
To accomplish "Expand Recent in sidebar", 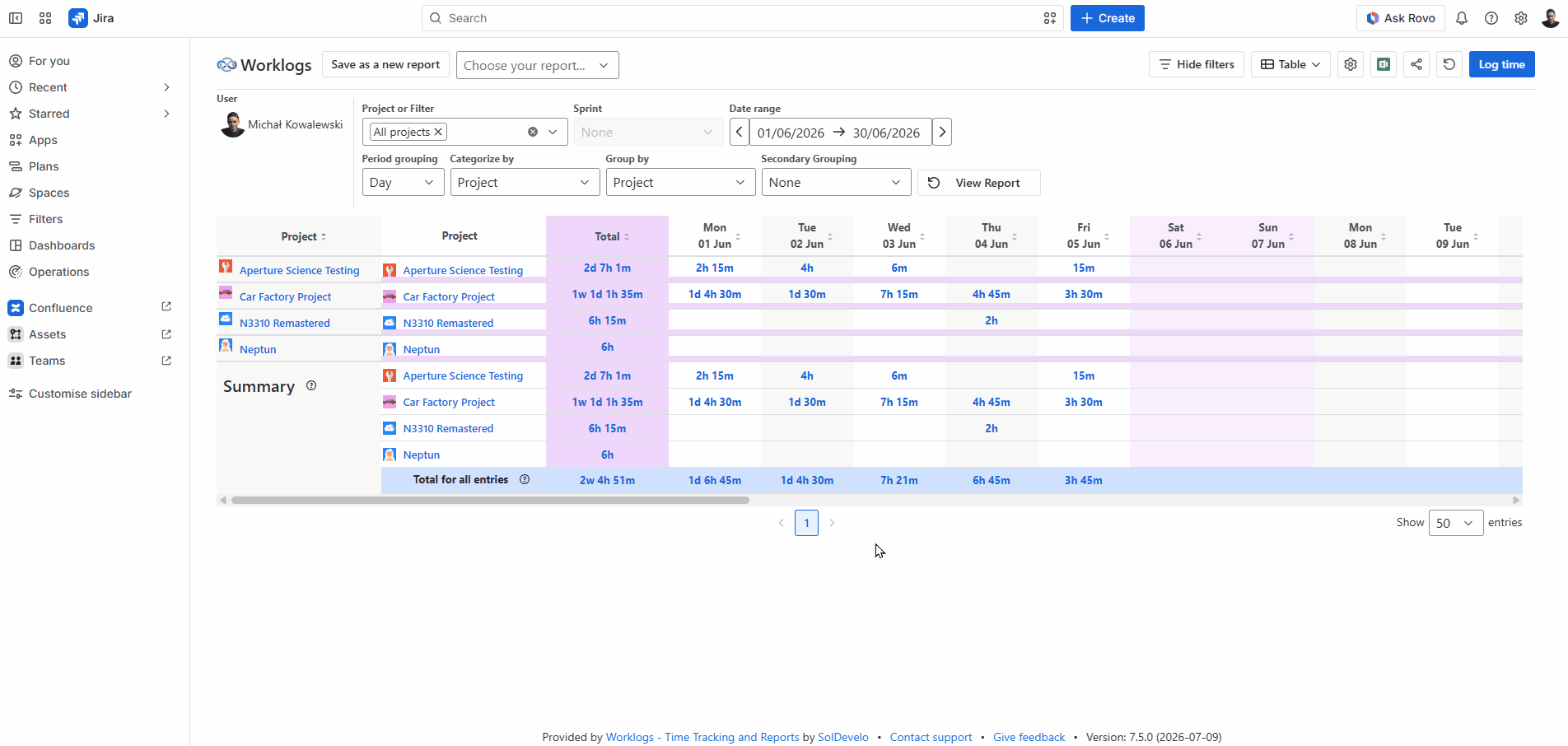I will point(166,87).
